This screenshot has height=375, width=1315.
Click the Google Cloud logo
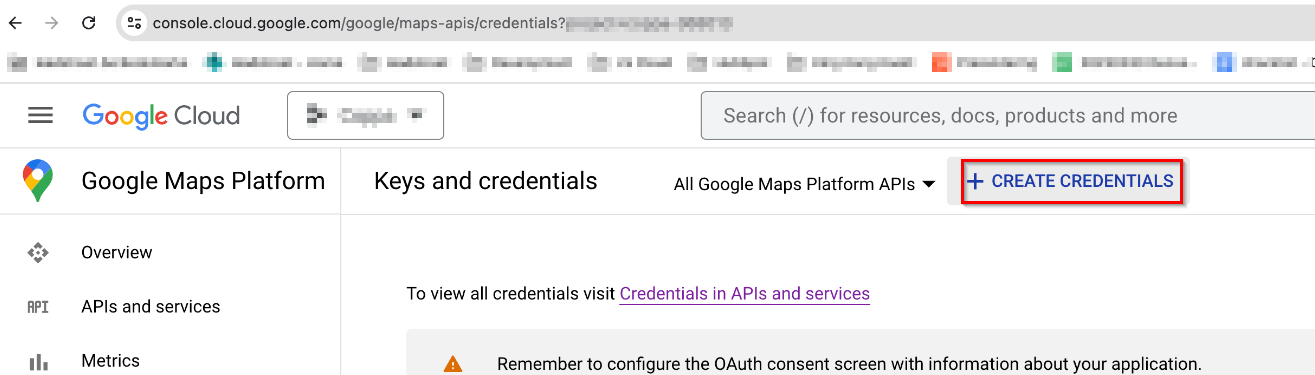click(x=161, y=116)
